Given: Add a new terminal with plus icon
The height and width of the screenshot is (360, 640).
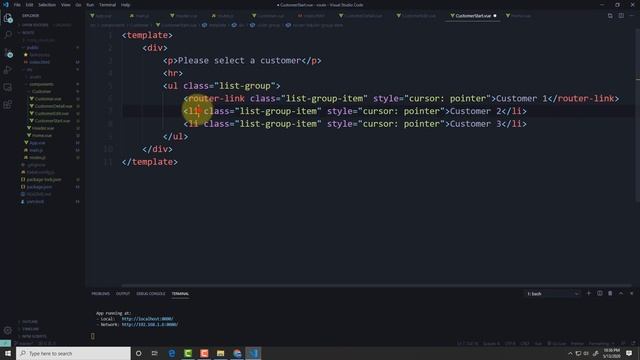Looking at the screenshot, I should pyautogui.click(x=589, y=293).
